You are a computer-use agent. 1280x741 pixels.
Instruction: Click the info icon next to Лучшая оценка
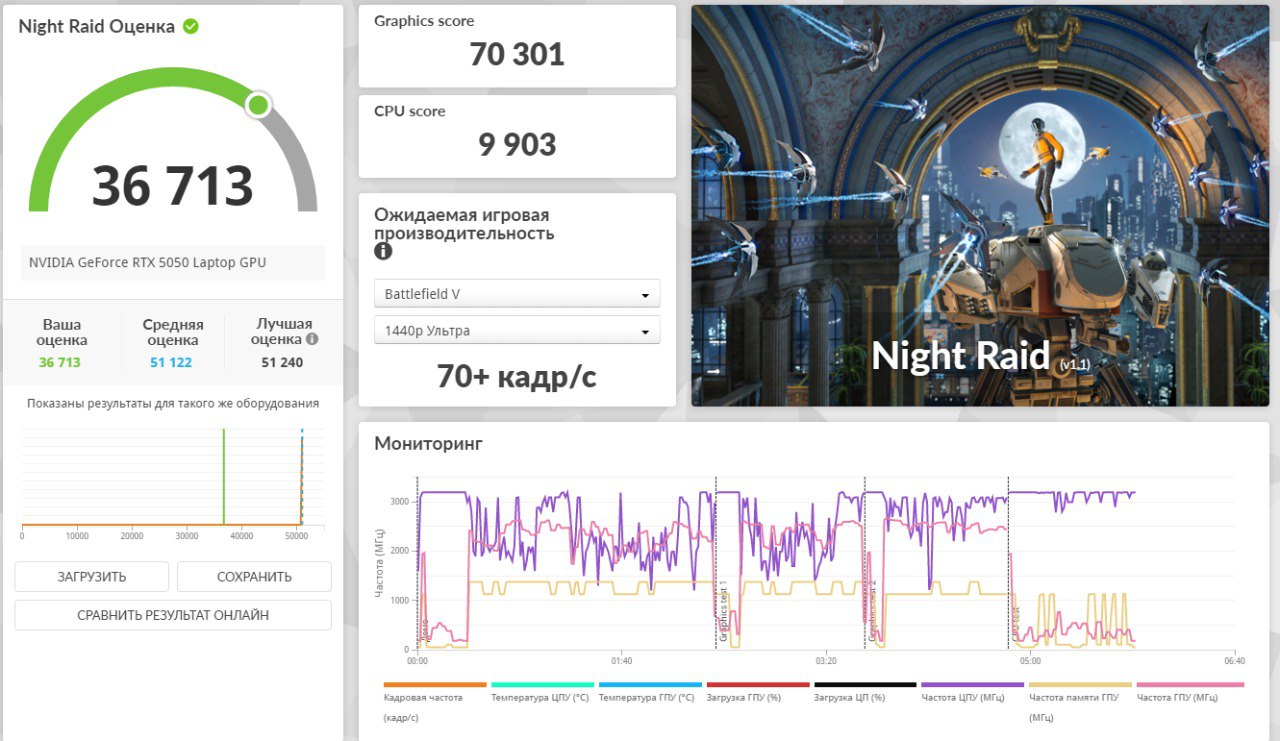tap(312, 339)
